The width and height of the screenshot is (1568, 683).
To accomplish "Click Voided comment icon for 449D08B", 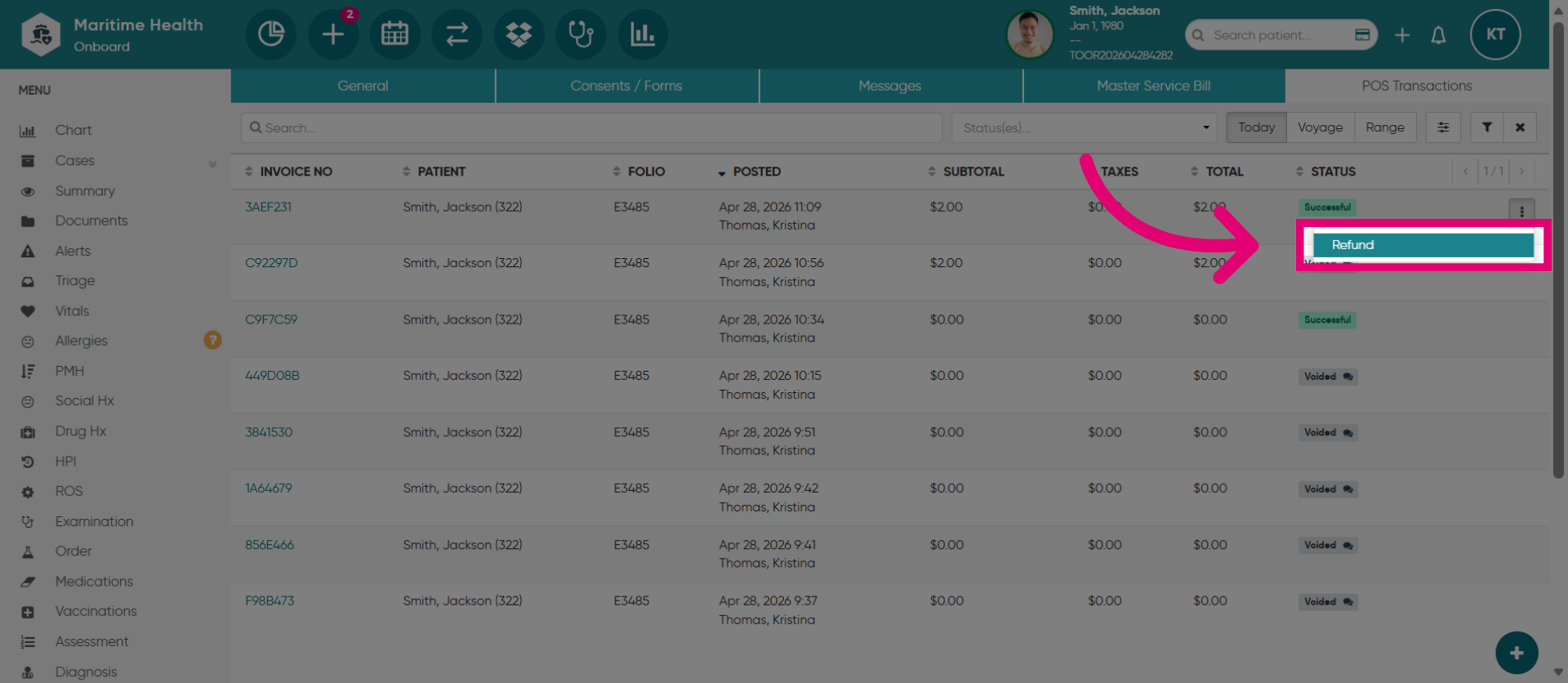I will 1347,377.
